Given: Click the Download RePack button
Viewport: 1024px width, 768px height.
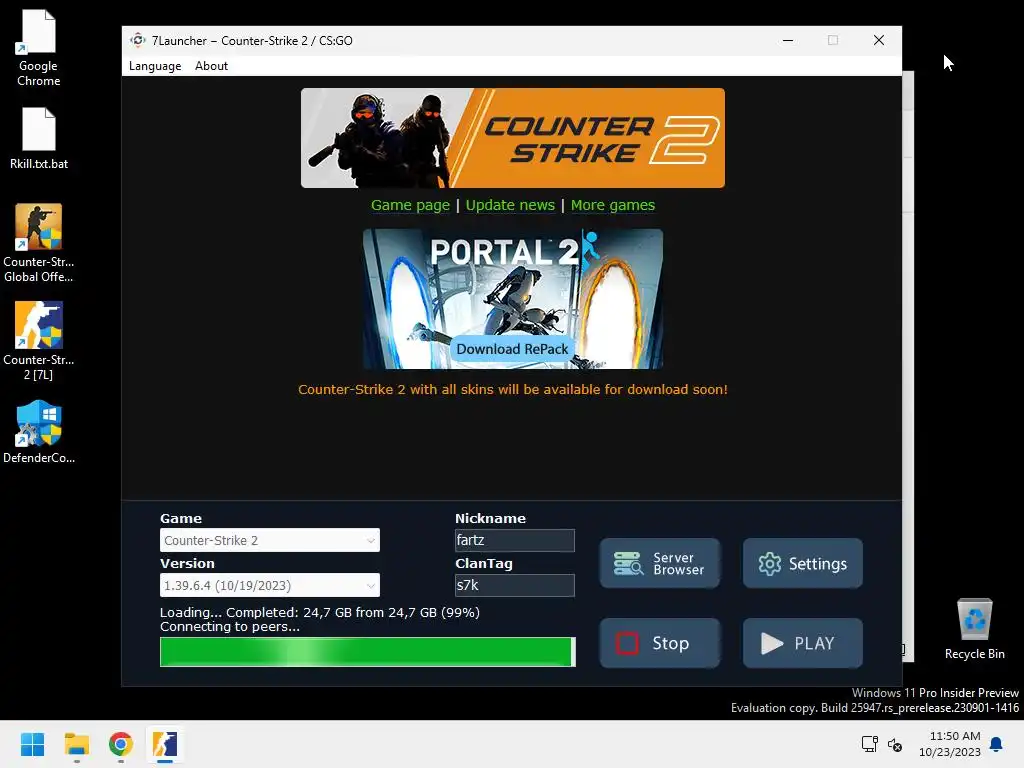Looking at the screenshot, I should pos(512,349).
